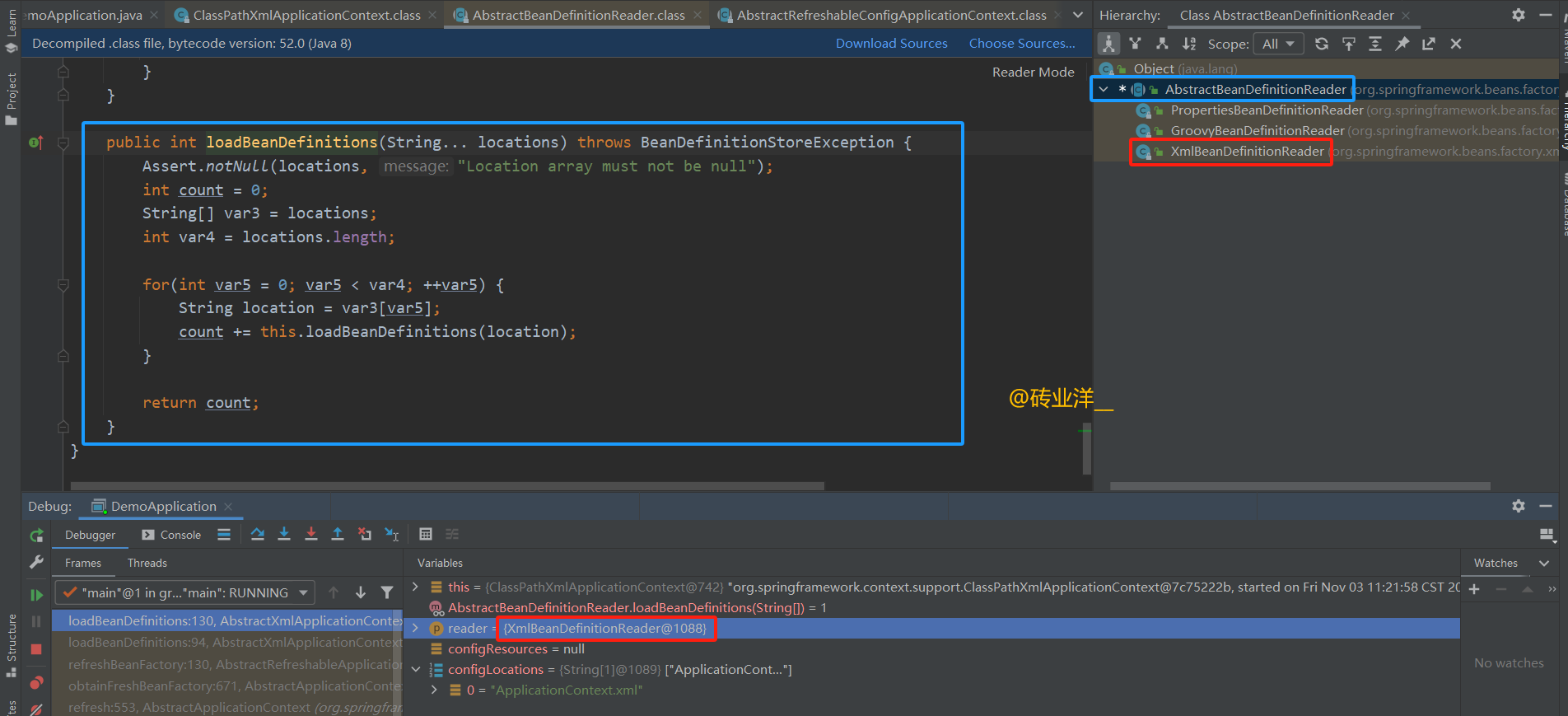Expand the reader variable node
The width and height of the screenshot is (1568, 716).
pos(415,629)
